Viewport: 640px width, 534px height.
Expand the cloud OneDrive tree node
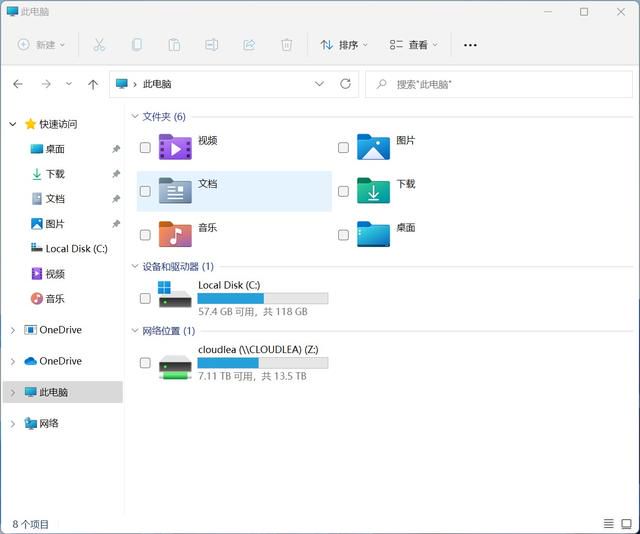click(x=13, y=361)
